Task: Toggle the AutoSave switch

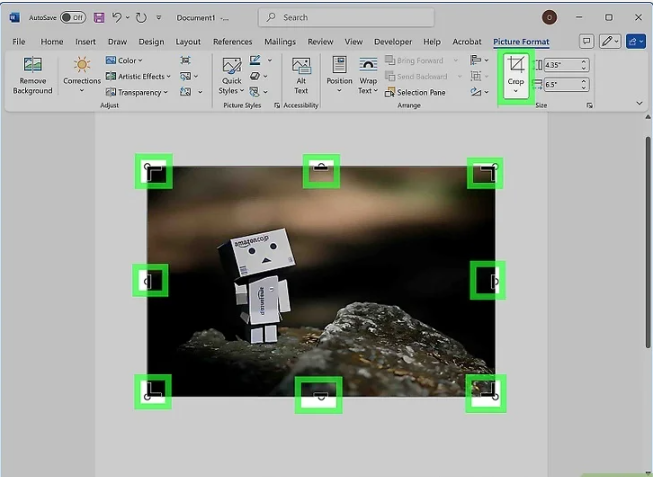Action: 73,17
